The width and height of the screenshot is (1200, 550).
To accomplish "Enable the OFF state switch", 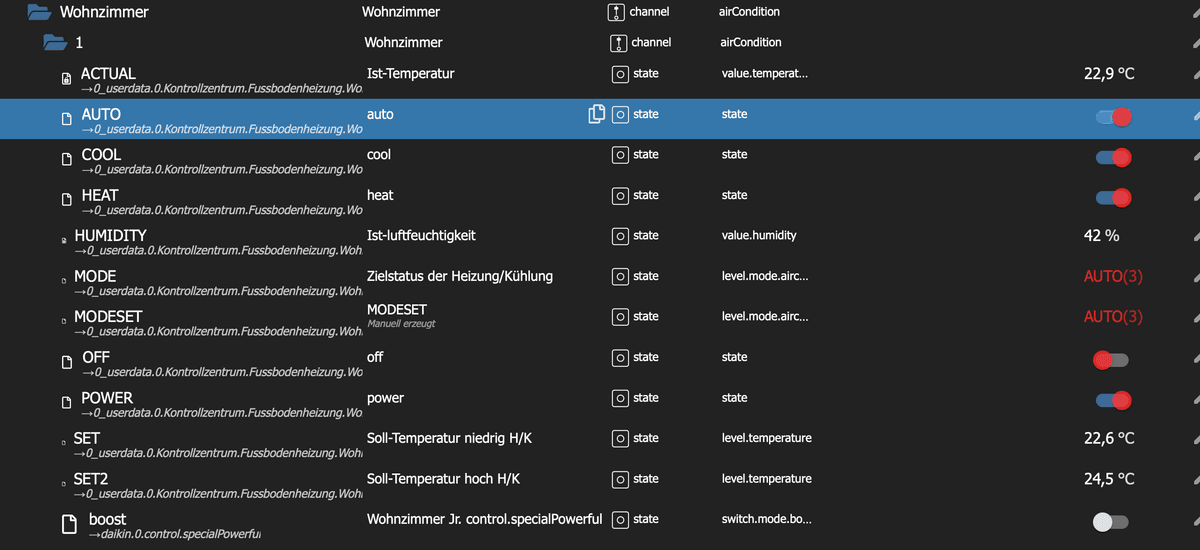I will [x=1111, y=360].
